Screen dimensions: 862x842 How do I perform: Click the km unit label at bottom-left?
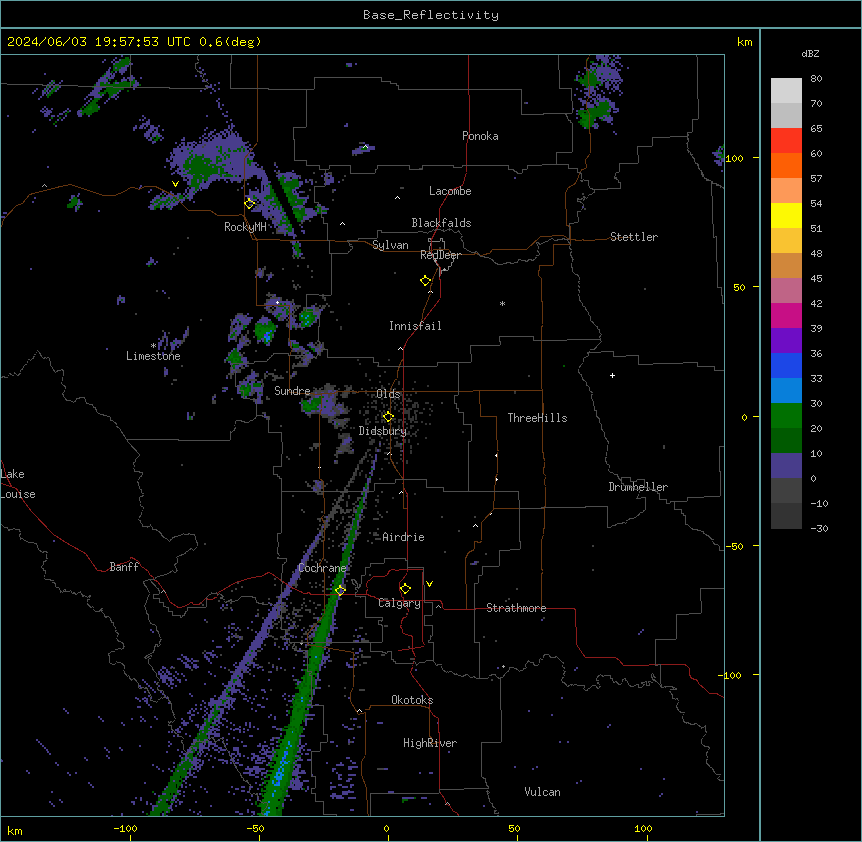pos(15,831)
